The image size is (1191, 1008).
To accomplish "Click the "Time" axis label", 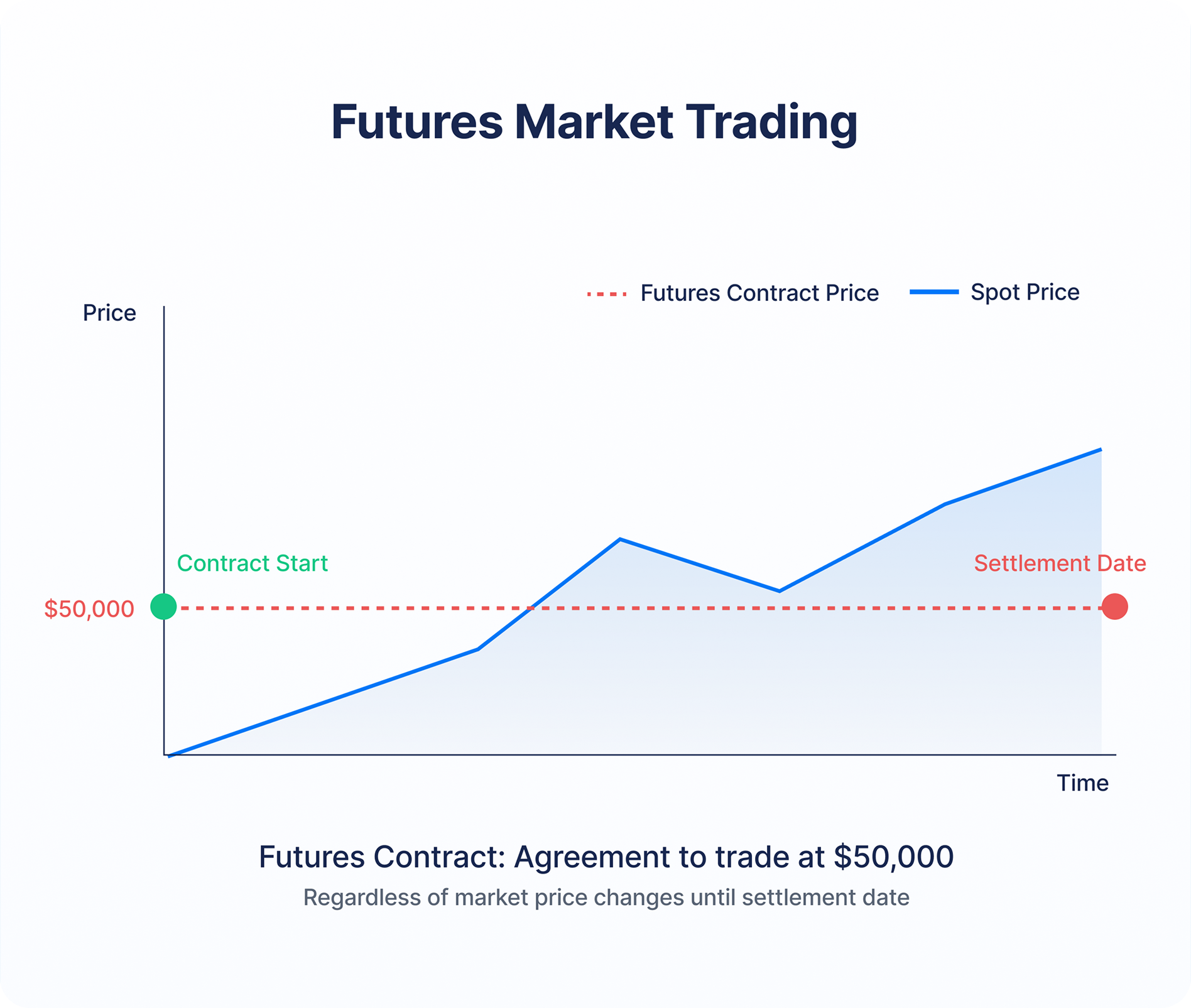I will tap(1082, 783).
